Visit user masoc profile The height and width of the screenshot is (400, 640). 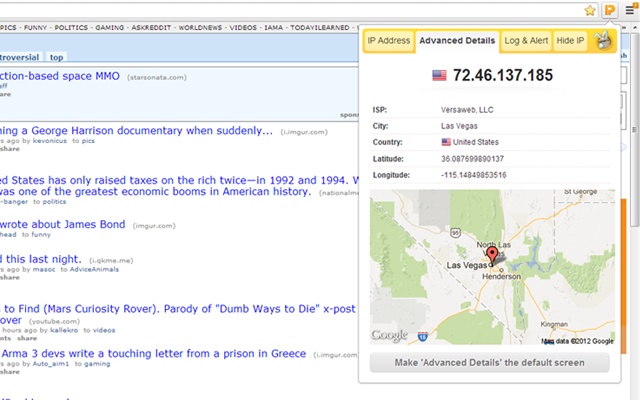[x=44, y=269]
